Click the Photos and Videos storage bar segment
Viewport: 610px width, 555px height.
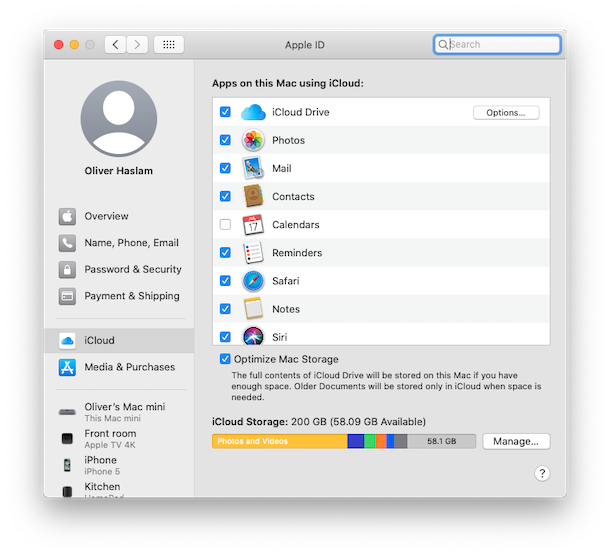279,441
